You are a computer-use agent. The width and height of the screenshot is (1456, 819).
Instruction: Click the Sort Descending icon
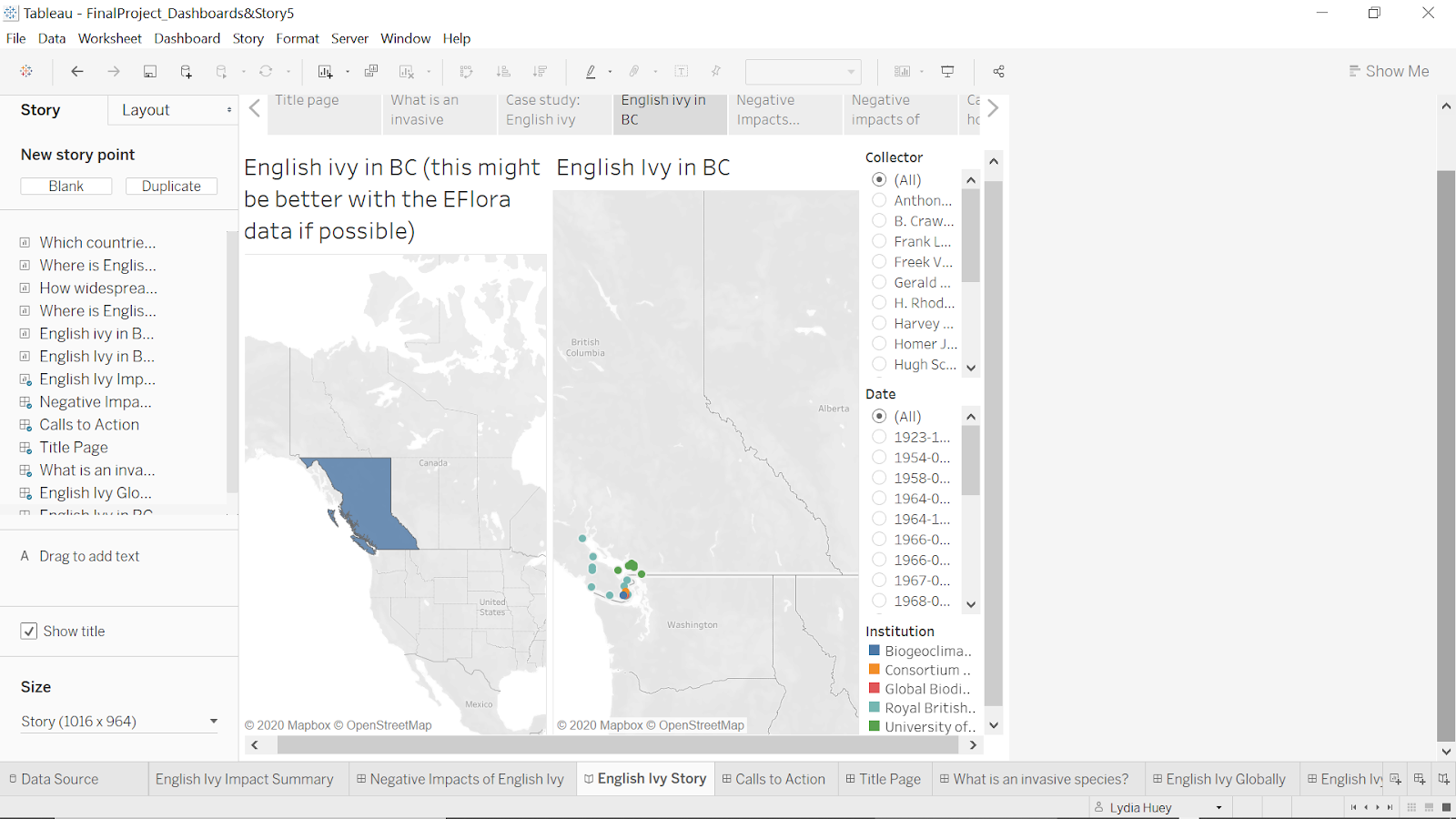pos(540,71)
